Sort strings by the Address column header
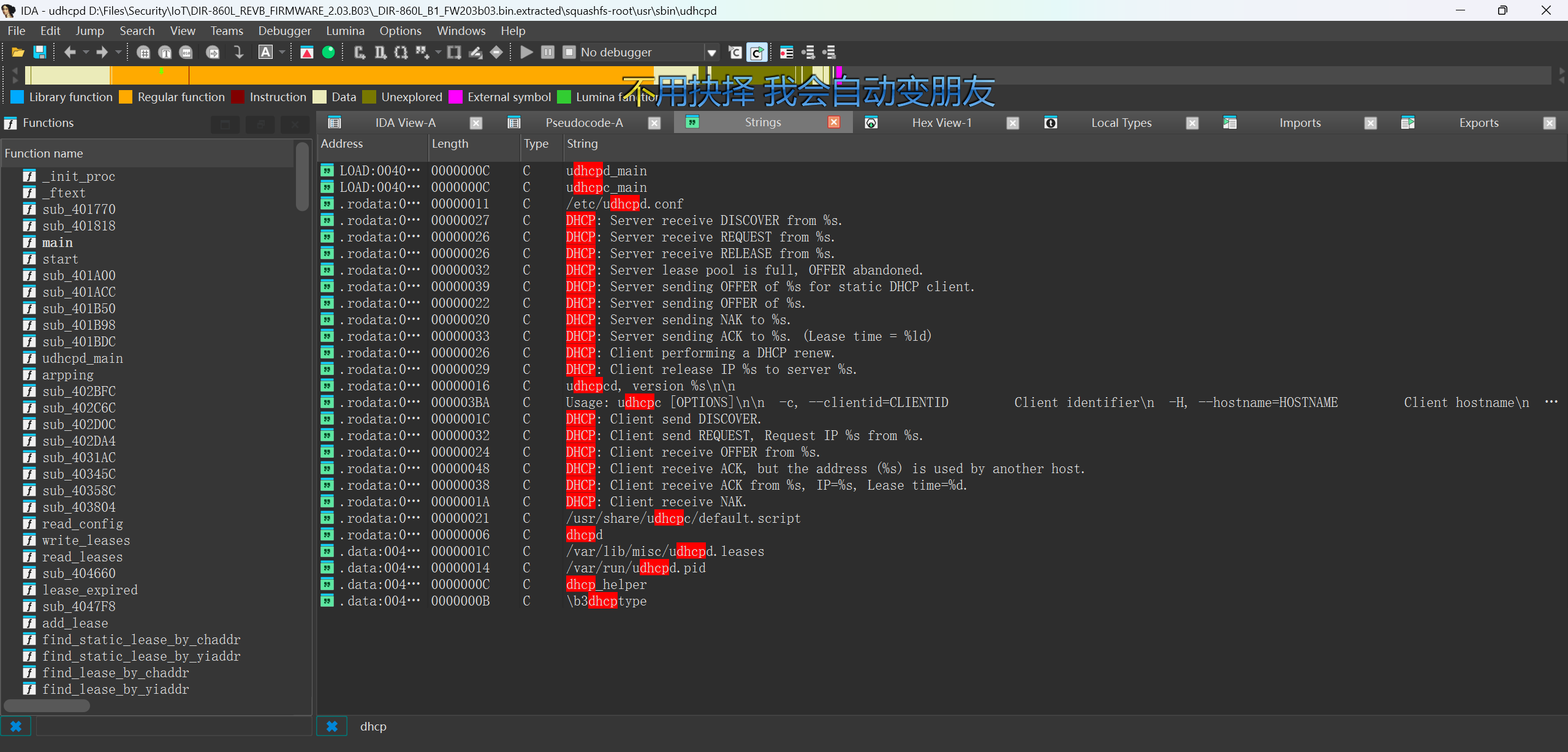The width and height of the screenshot is (1568, 752). coord(373,143)
